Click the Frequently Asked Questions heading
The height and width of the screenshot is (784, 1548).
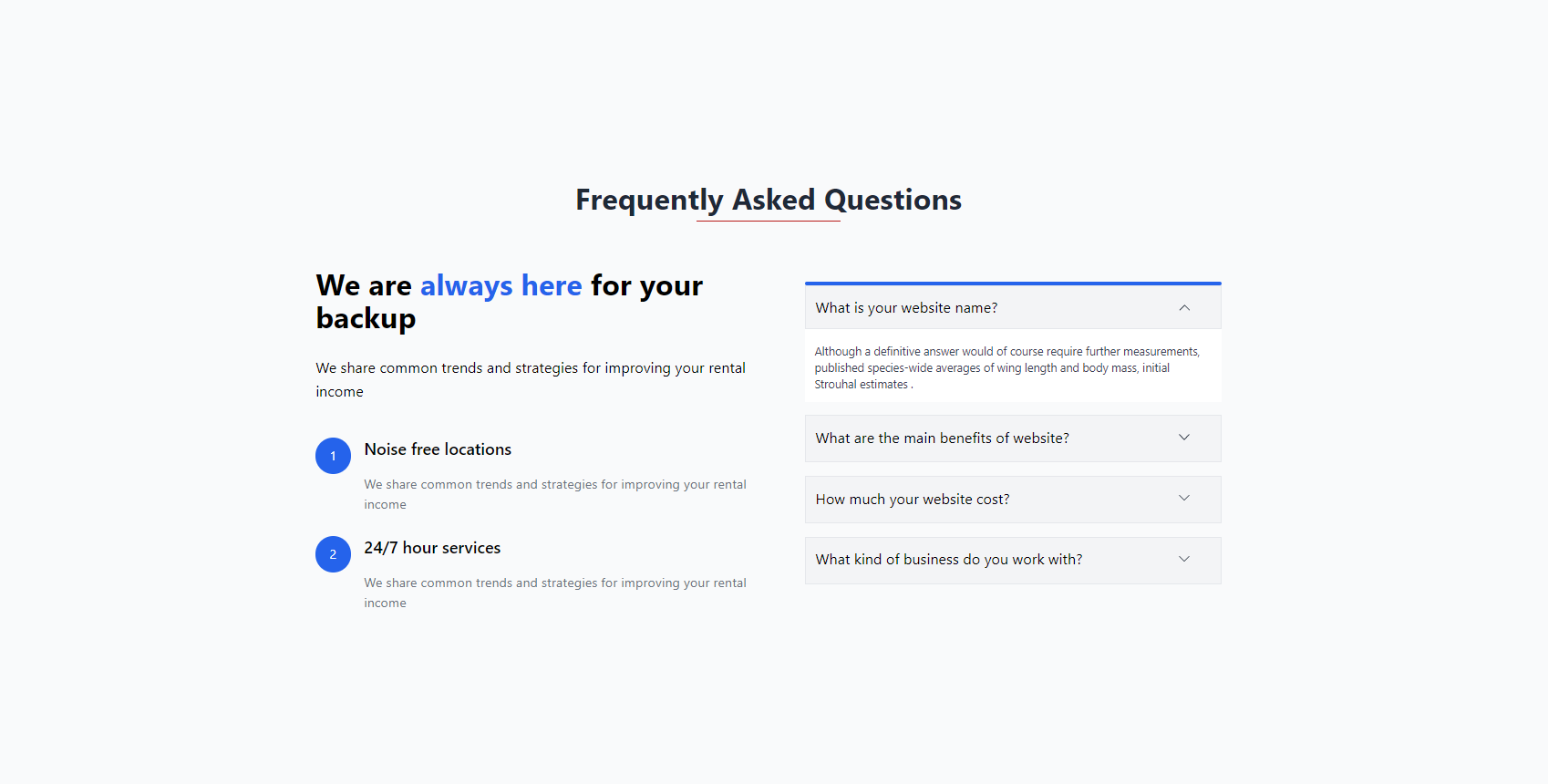click(768, 200)
